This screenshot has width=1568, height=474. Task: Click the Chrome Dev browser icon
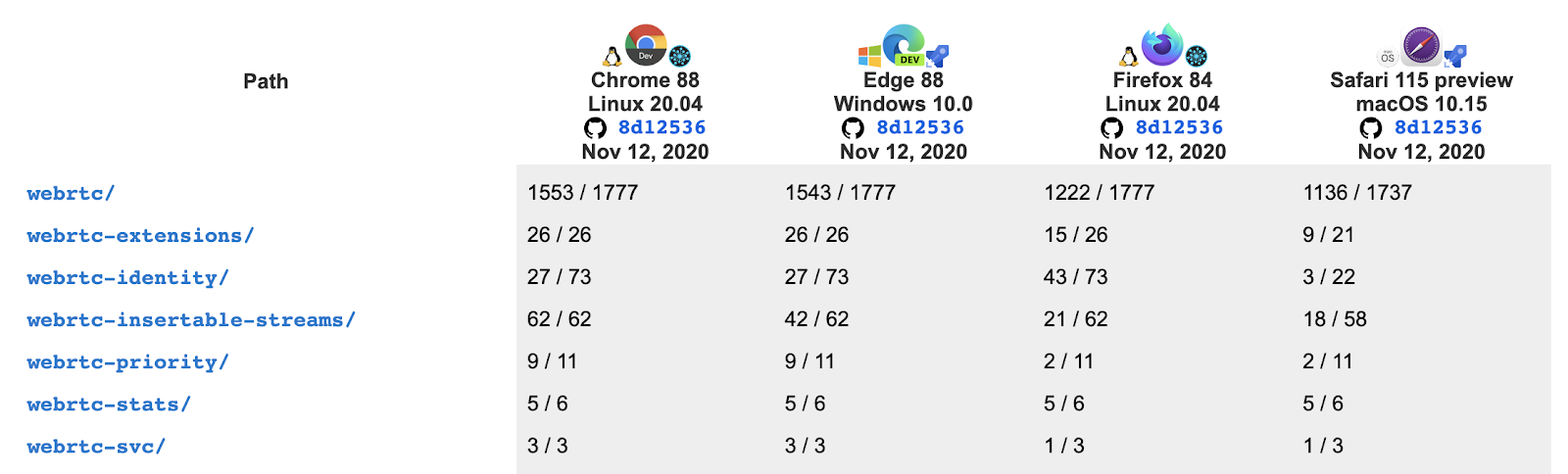click(x=646, y=45)
